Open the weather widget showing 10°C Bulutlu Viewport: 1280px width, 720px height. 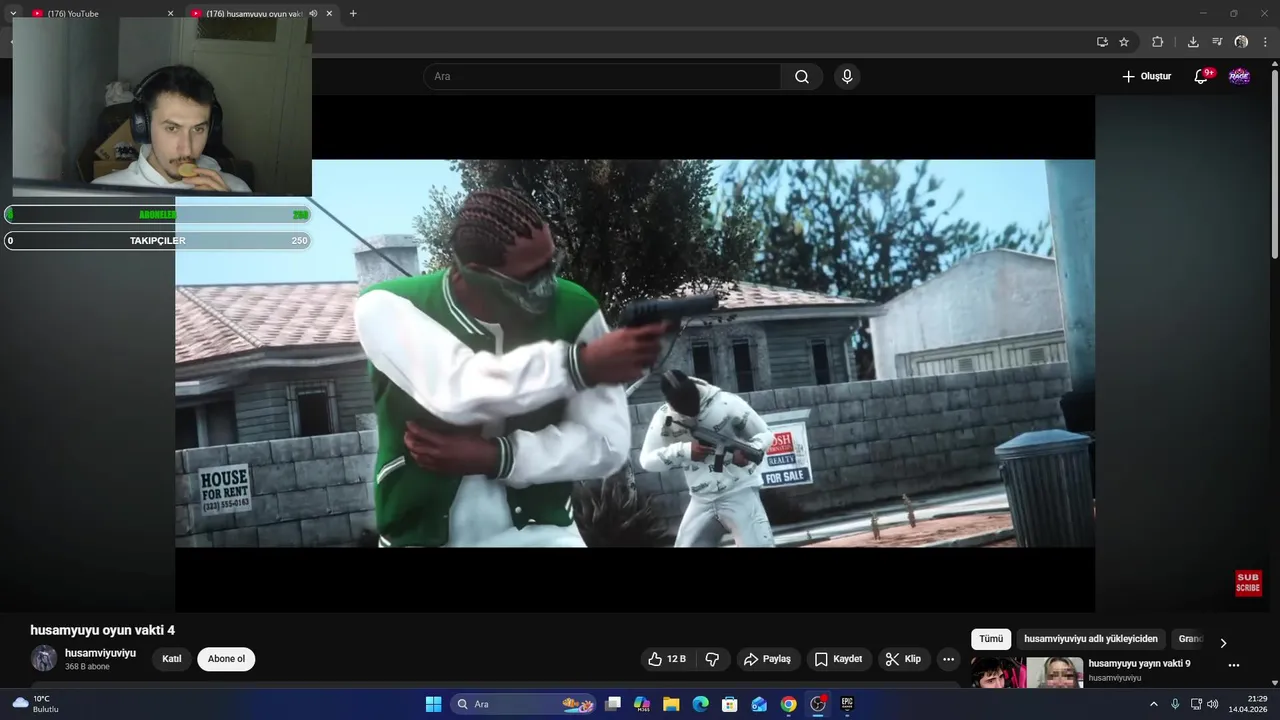[x=38, y=704]
